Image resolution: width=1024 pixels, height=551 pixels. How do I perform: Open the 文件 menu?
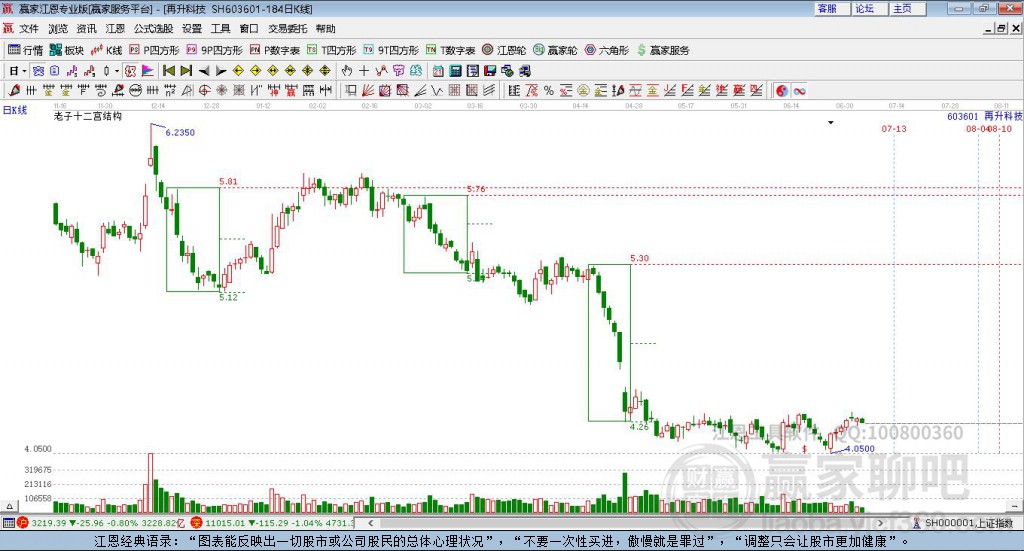(x=29, y=29)
